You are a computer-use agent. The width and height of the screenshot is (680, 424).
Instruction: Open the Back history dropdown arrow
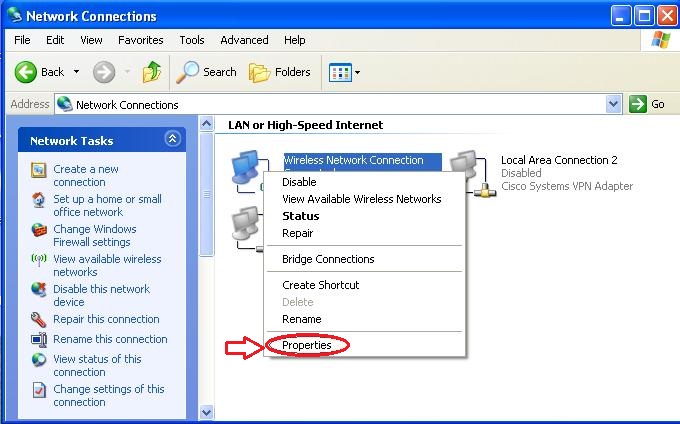pyautogui.click(x=76, y=72)
